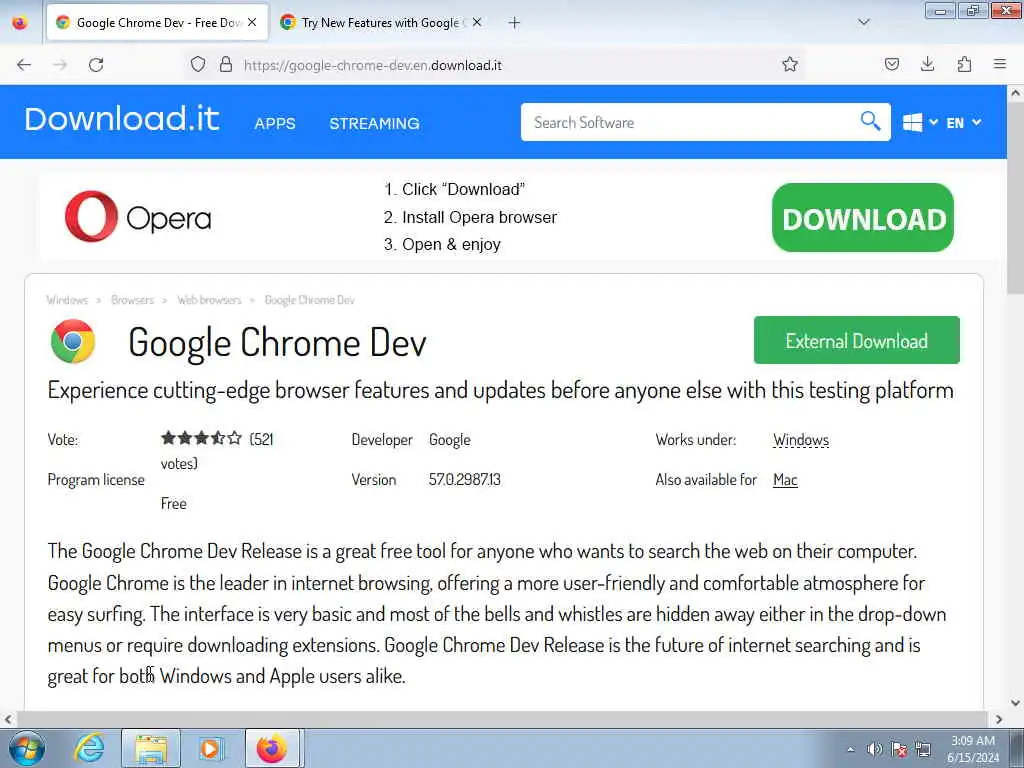Click the Download.it logo
1024x768 pixels.
(x=121, y=119)
